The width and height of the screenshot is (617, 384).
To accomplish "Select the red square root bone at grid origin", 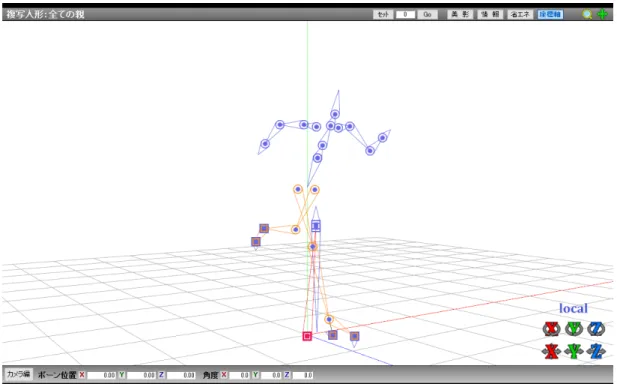I will pyautogui.click(x=307, y=336).
